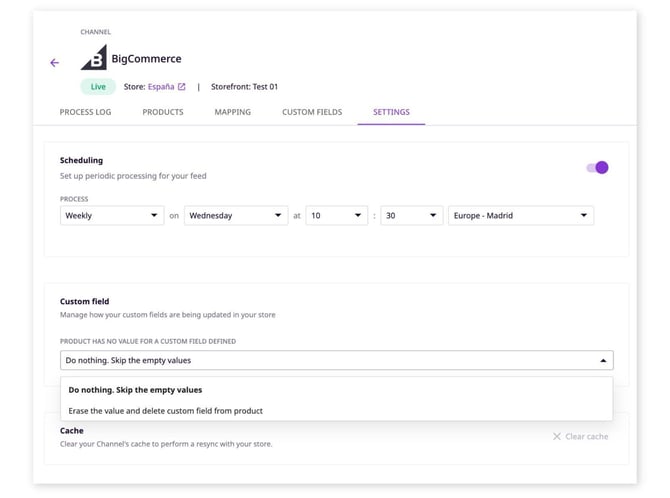Screen dimensions: 670x498
Task: Open the Mapping tab
Action: 232,112
